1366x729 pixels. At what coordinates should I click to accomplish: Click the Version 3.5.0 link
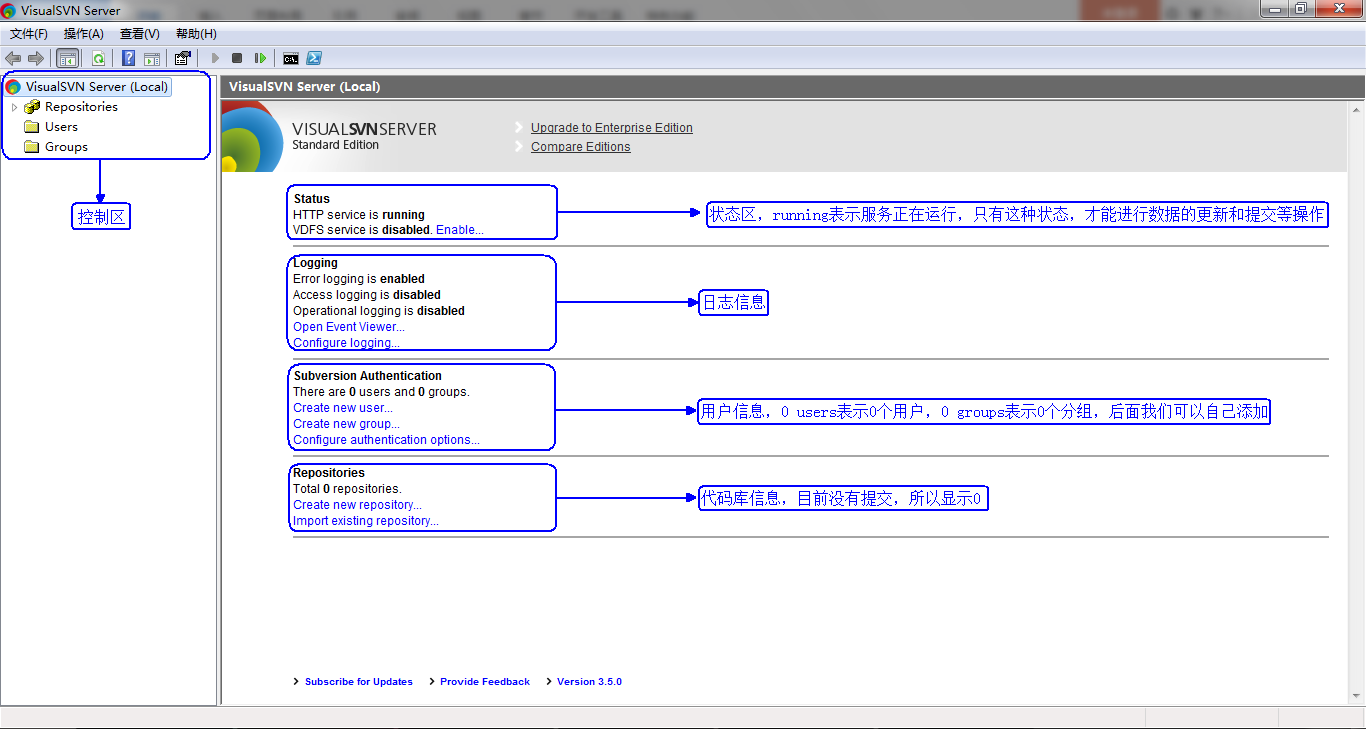(x=589, y=682)
